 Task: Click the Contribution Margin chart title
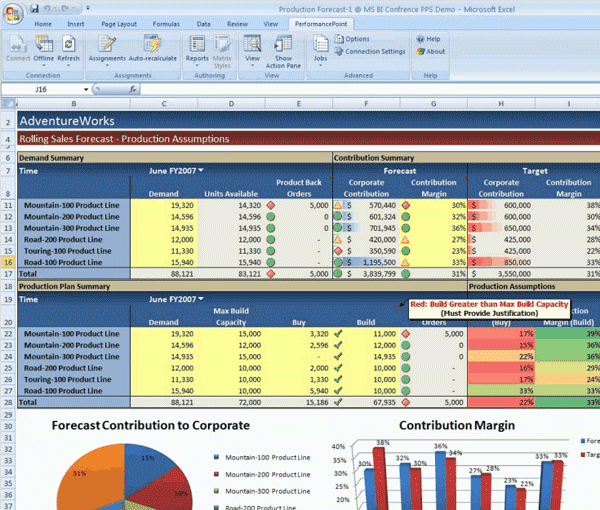coord(457,425)
